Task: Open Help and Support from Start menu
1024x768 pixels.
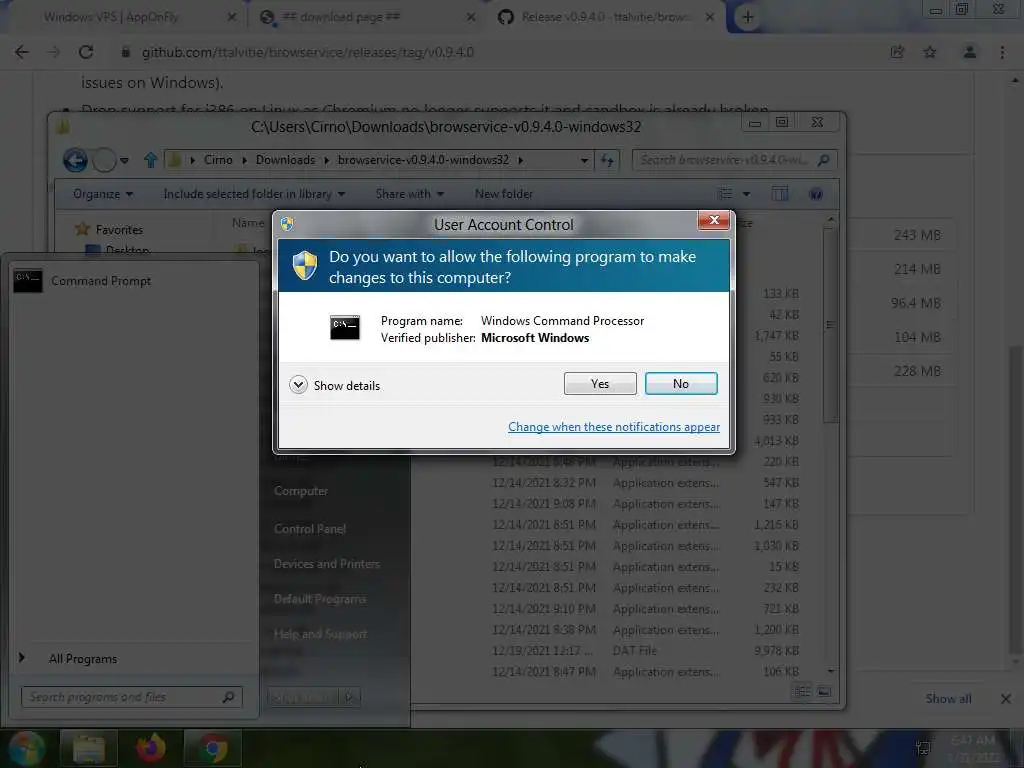Action: (x=320, y=633)
